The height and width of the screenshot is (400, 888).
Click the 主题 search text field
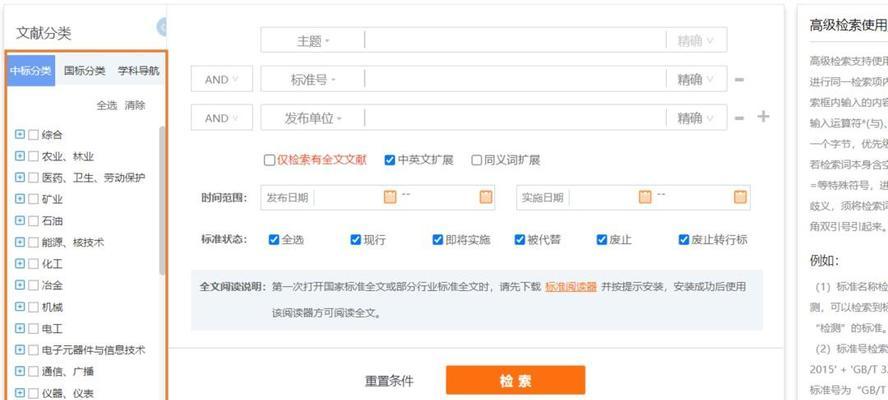515,41
